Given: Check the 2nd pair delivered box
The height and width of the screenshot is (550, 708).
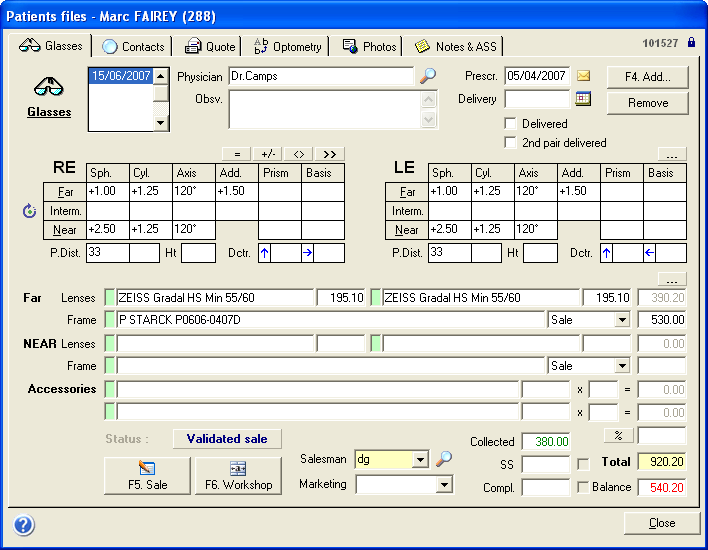Looking at the screenshot, I should tap(511, 143).
